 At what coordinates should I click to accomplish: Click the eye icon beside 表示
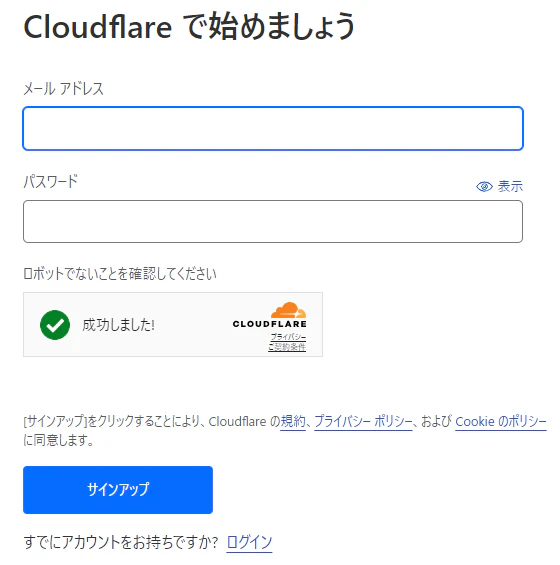(484, 187)
